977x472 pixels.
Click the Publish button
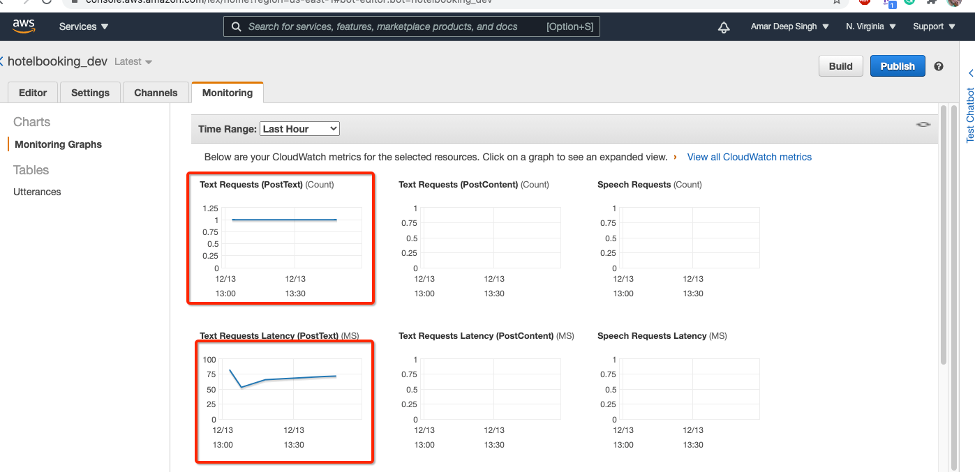897,66
